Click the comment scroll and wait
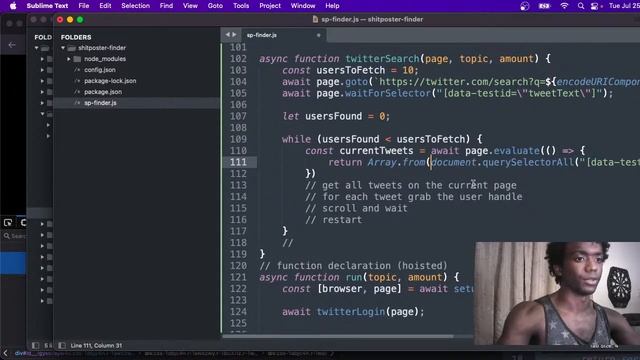 click(x=356, y=208)
